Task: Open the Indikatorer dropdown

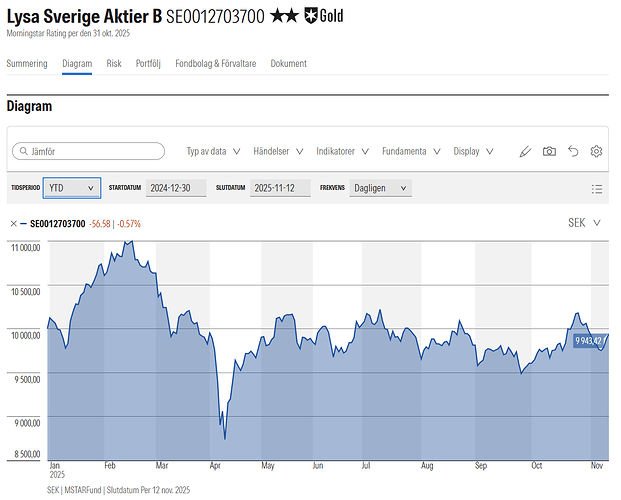Action: pyautogui.click(x=342, y=152)
